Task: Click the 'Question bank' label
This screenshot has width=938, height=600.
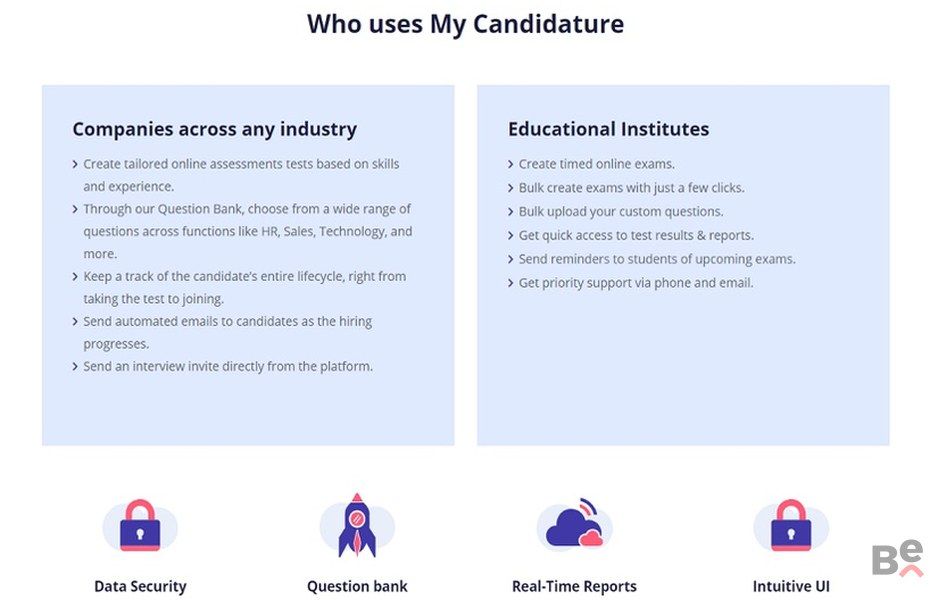Action: tap(357, 587)
